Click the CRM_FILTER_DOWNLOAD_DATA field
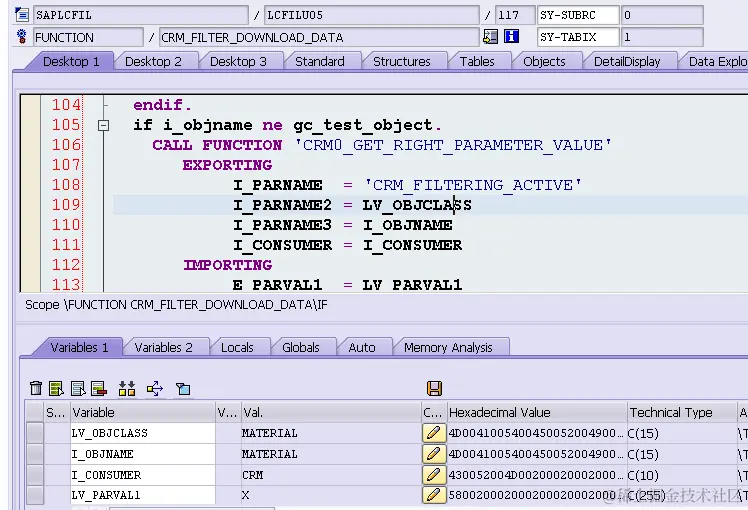748x510 pixels. pos(319,37)
